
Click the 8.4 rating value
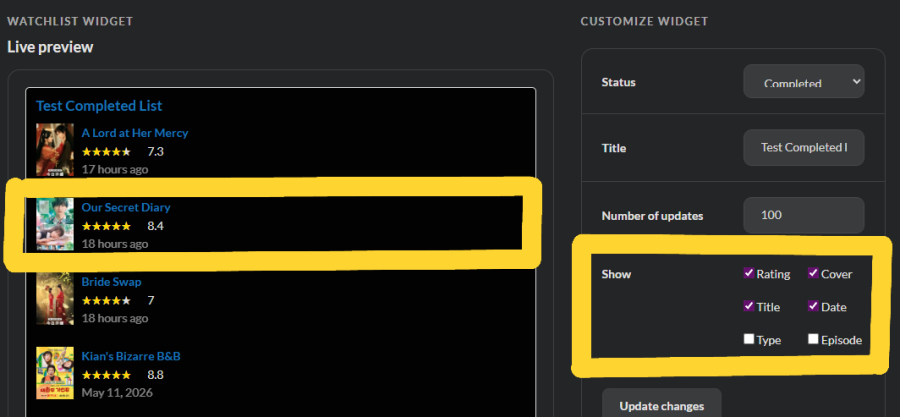point(156,226)
